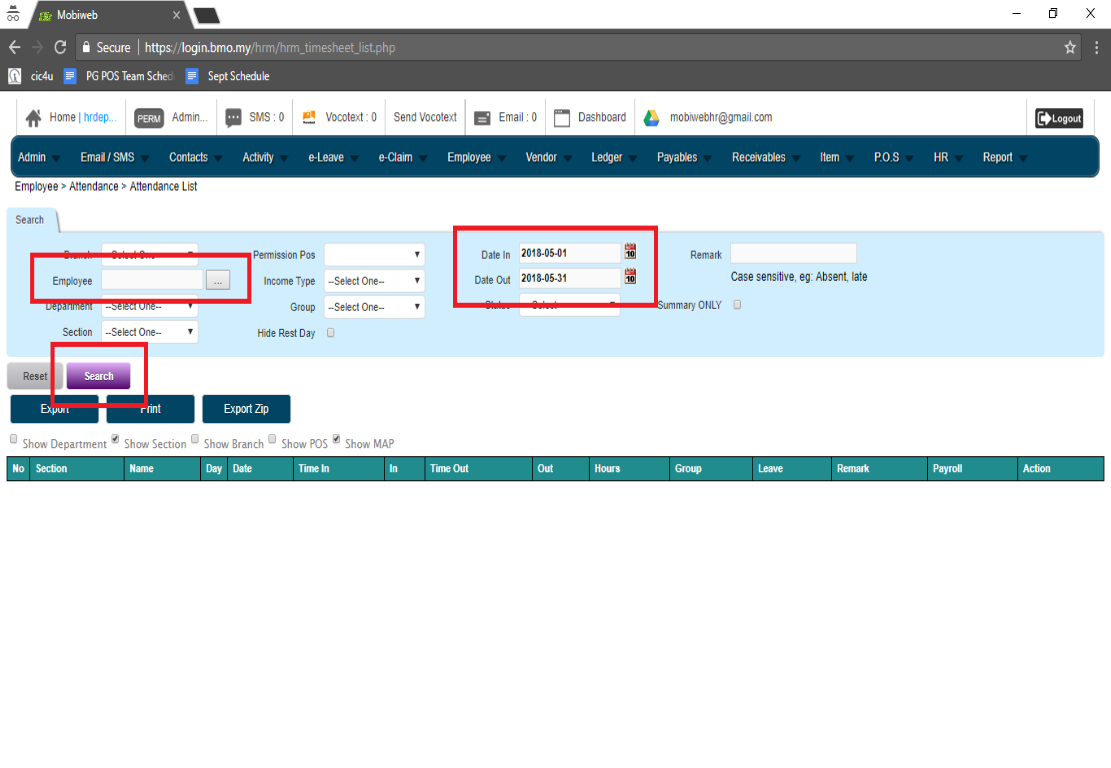1111x768 pixels.
Task: Click the purple Search button
Action: point(98,376)
